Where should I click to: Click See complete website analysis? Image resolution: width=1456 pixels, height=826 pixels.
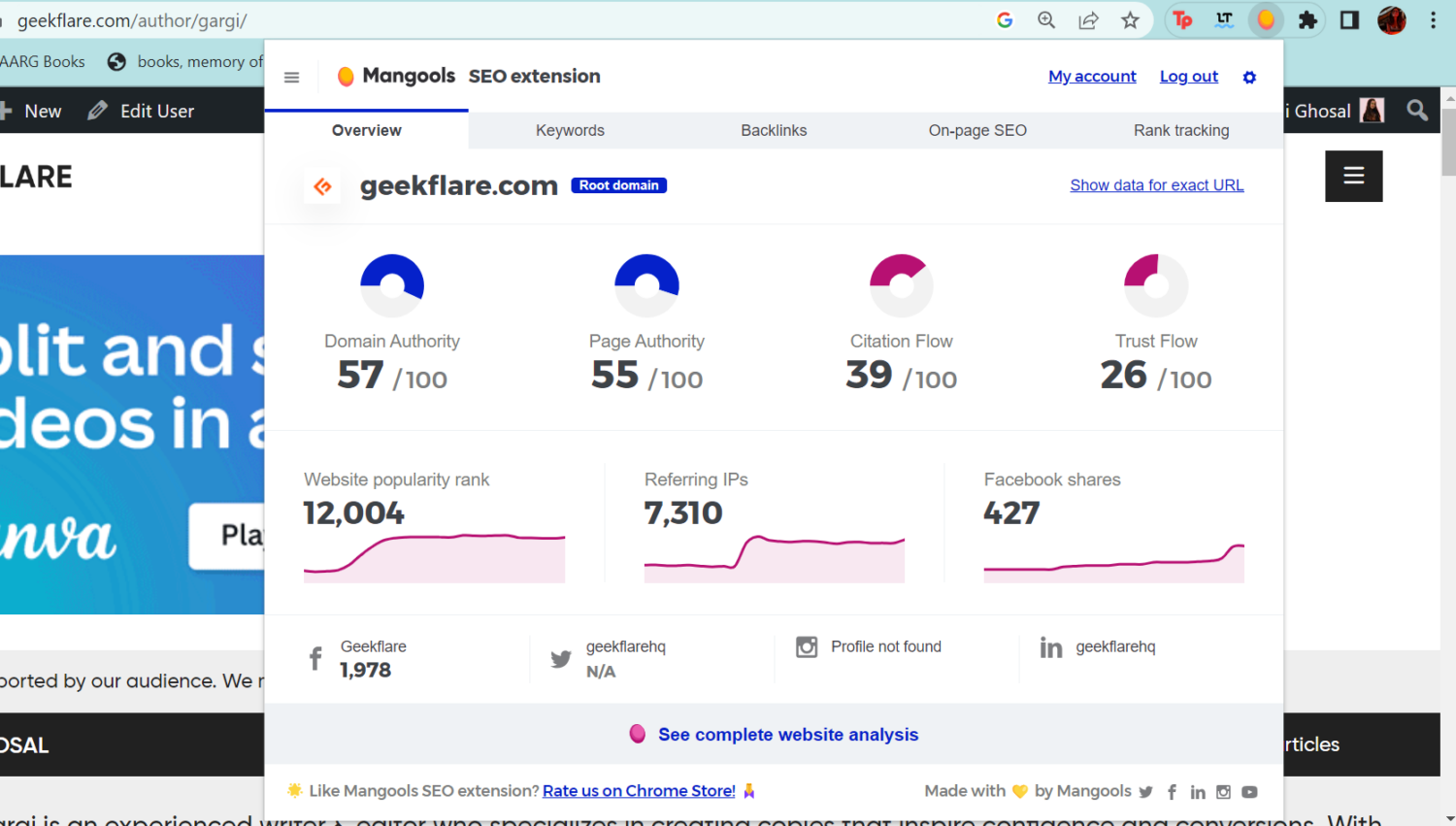pos(788,735)
